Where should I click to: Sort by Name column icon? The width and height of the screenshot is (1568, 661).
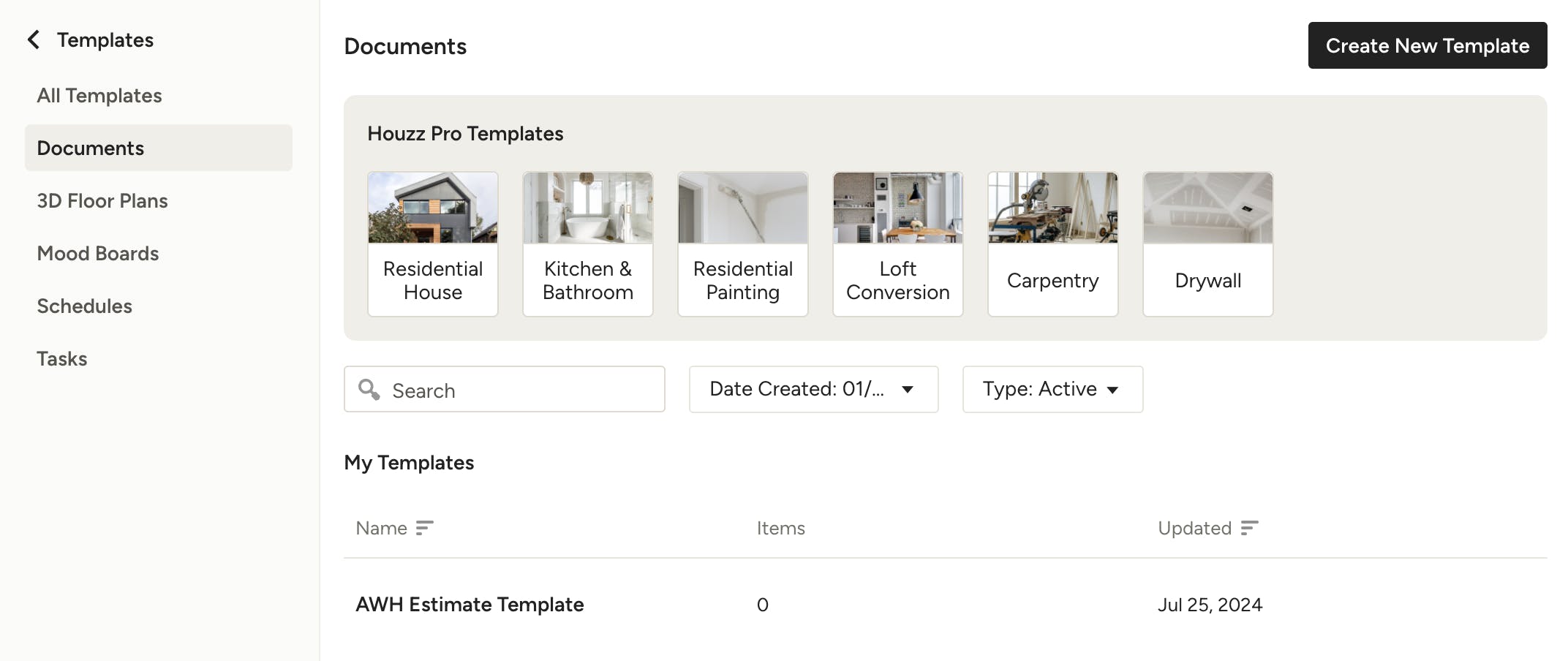coord(424,528)
